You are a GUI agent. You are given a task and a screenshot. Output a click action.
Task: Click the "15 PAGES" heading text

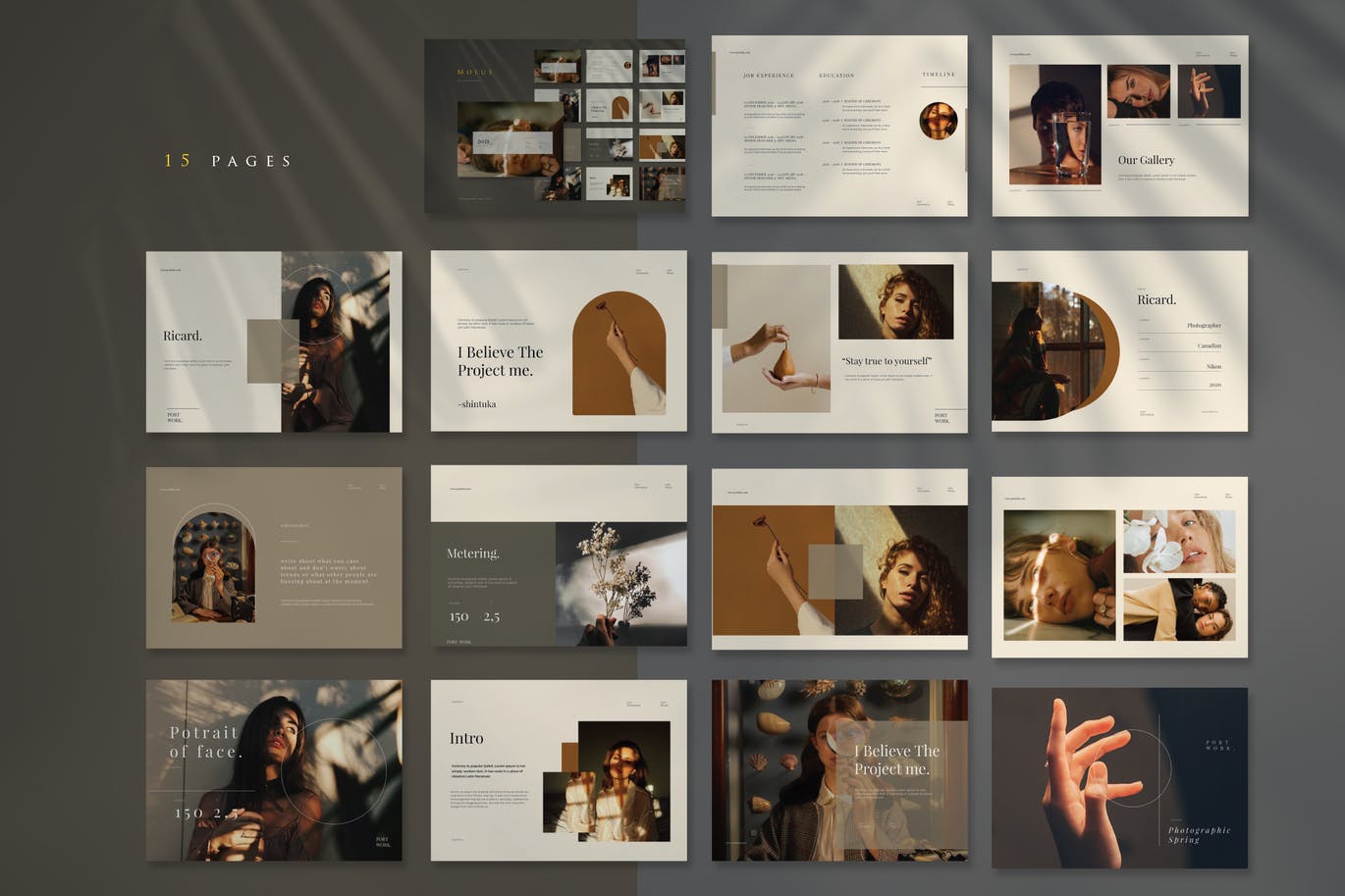click(228, 161)
